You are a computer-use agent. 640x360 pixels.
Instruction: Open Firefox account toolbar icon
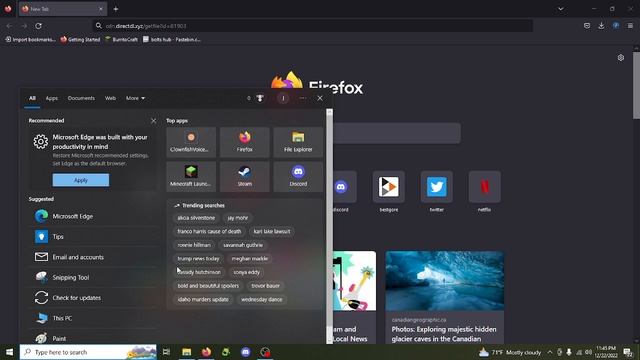616,26
